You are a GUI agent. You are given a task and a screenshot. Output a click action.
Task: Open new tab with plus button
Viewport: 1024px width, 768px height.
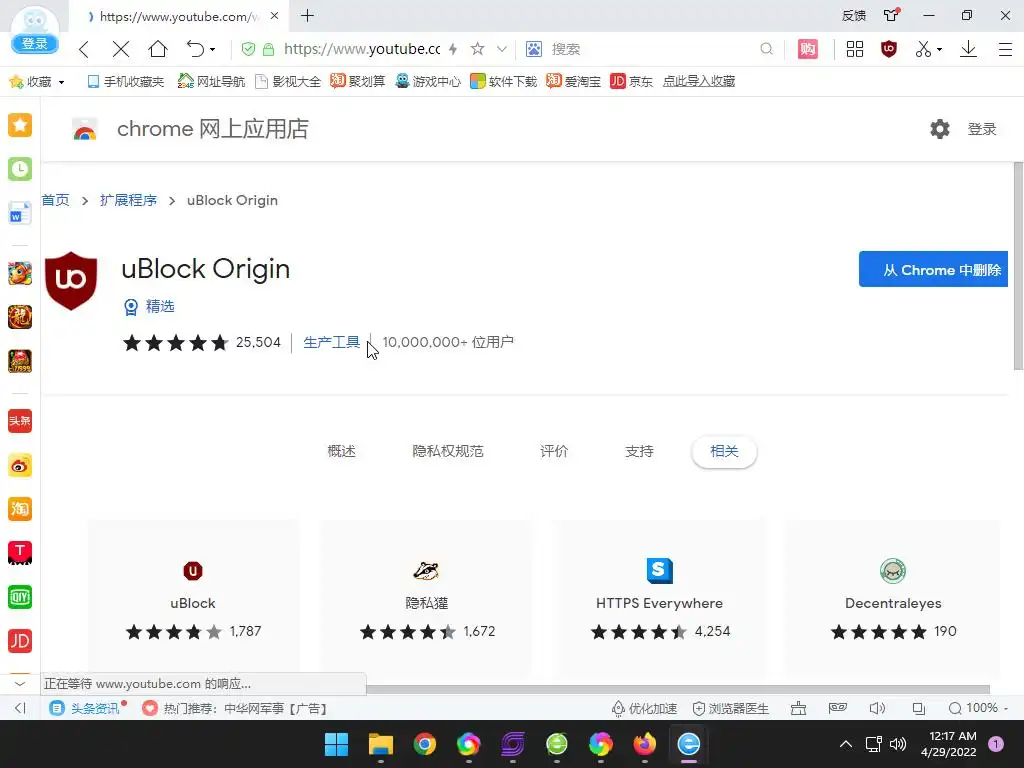pyautogui.click(x=308, y=16)
